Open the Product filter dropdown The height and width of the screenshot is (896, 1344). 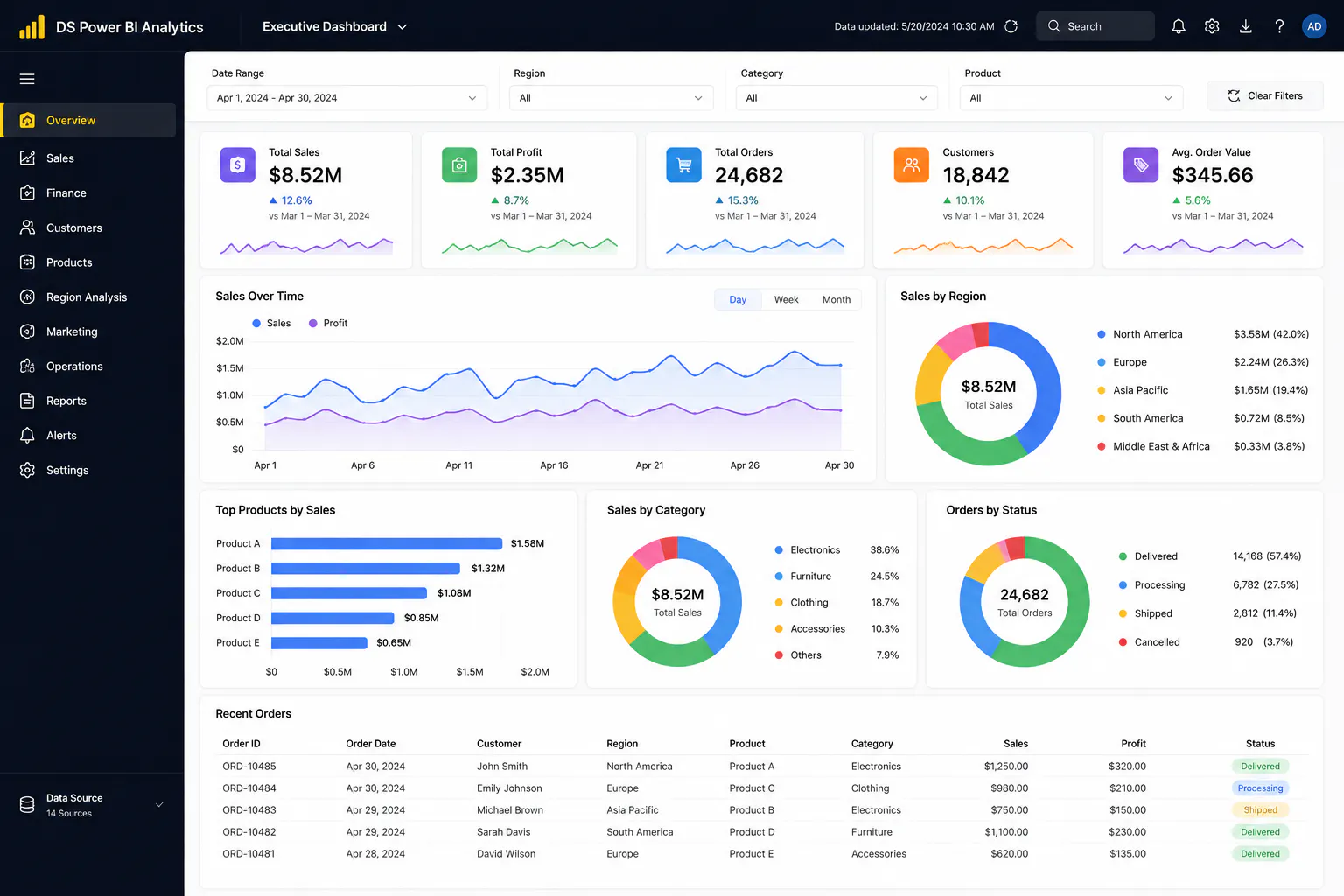pyautogui.click(x=1071, y=98)
